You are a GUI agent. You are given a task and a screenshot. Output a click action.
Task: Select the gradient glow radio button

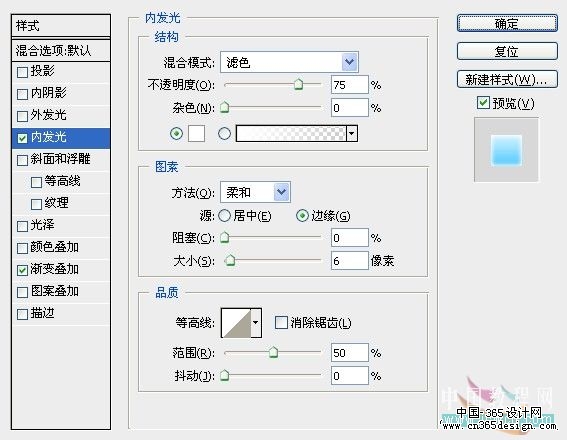pos(225,134)
